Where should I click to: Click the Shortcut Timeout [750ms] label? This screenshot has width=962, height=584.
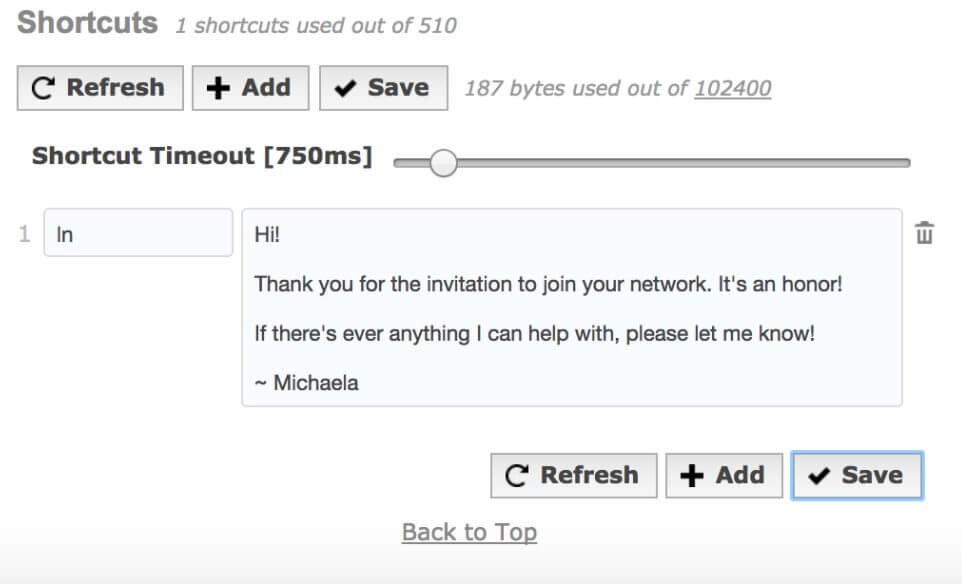pos(202,156)
